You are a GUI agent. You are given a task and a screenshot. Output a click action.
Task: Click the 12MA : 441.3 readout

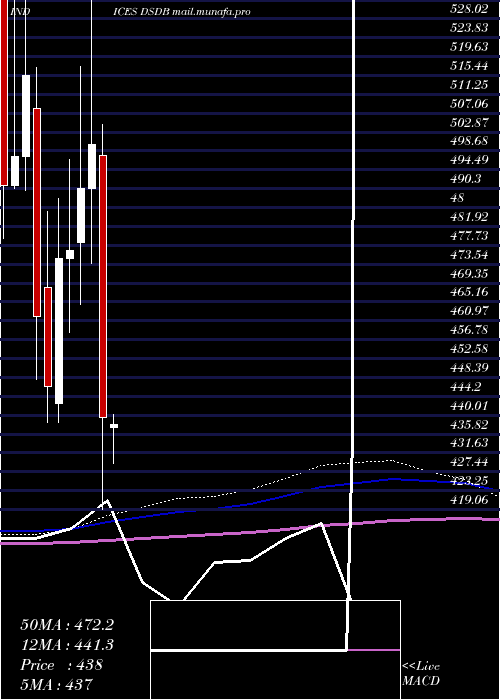[x=67, y=645]
